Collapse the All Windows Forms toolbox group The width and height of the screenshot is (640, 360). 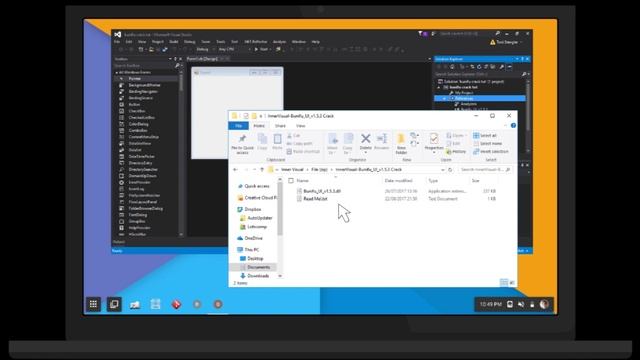[117, 72]
